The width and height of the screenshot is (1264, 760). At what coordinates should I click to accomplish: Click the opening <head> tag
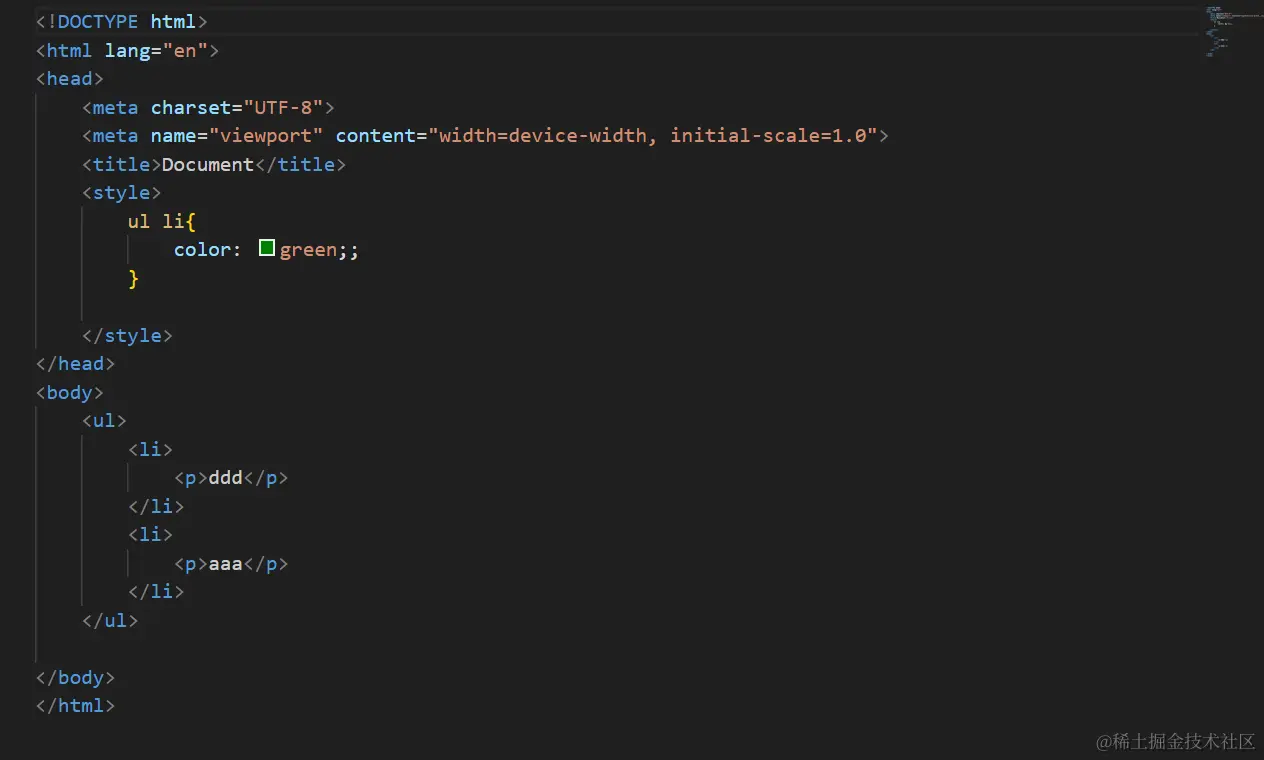coord(69,78)
